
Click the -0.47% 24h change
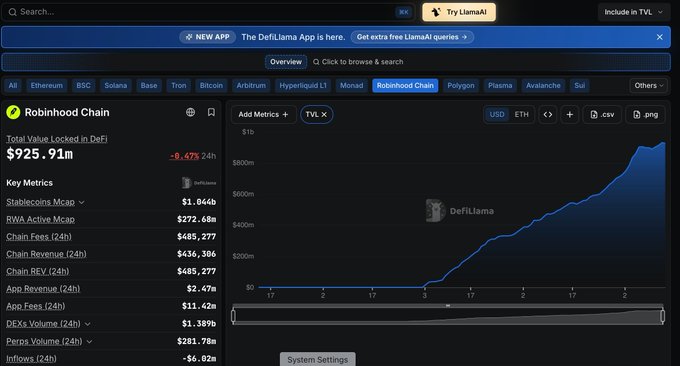click(x=184, y=156)
